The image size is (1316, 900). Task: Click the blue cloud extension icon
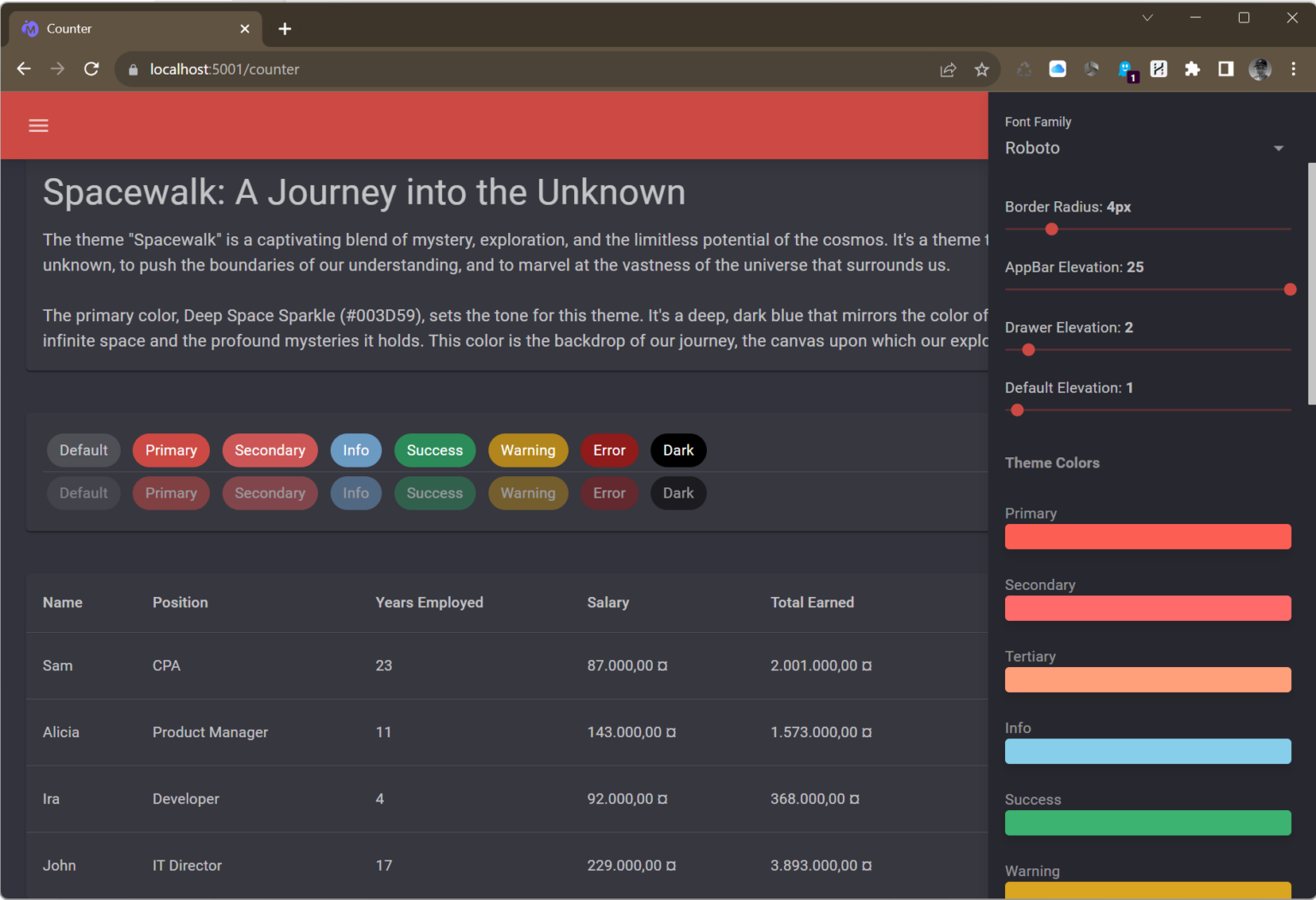click(1057, 69)
